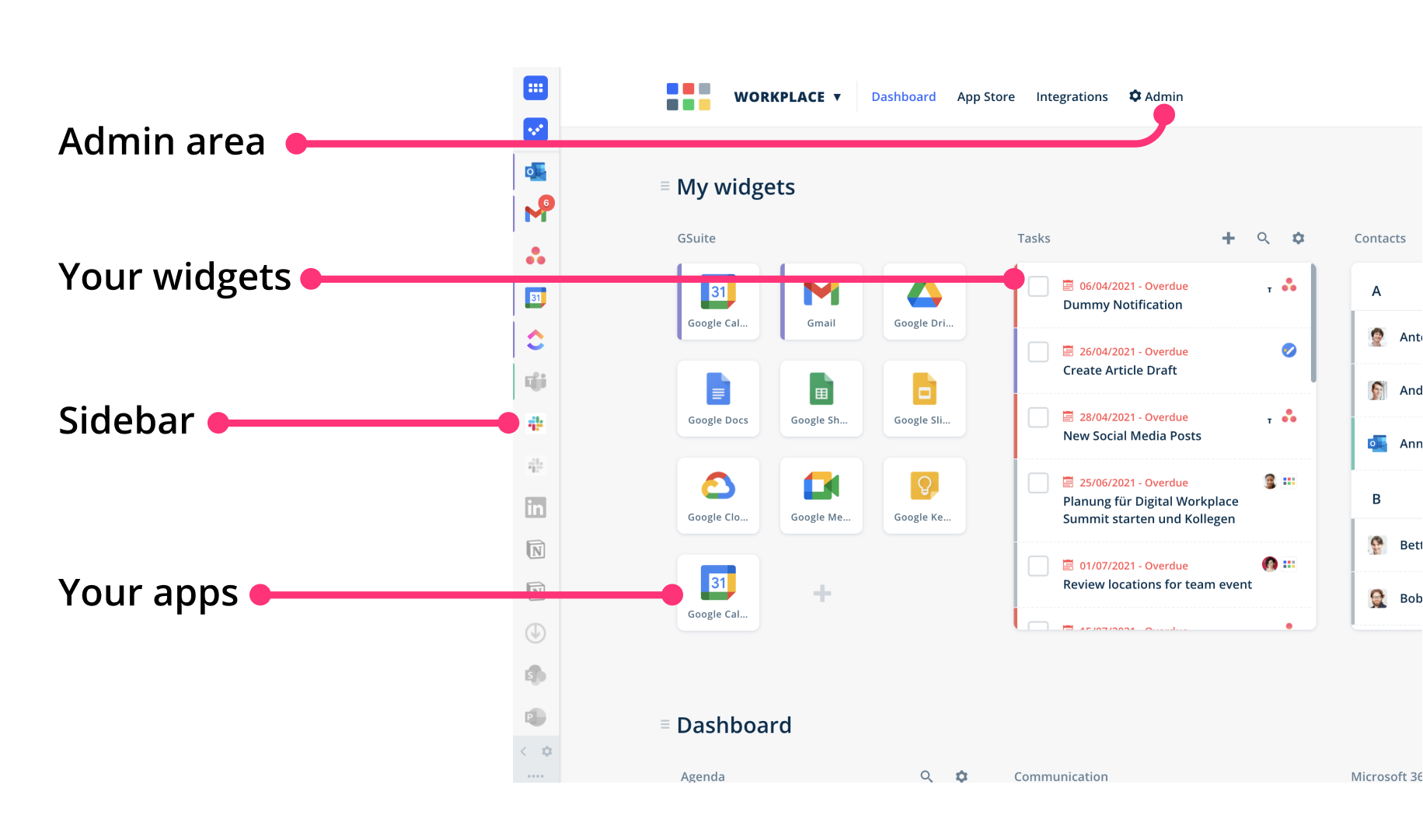The width and height of the screenshot is (1423, 840).
Task: Select the Bob contact row
Action: 1388,598
